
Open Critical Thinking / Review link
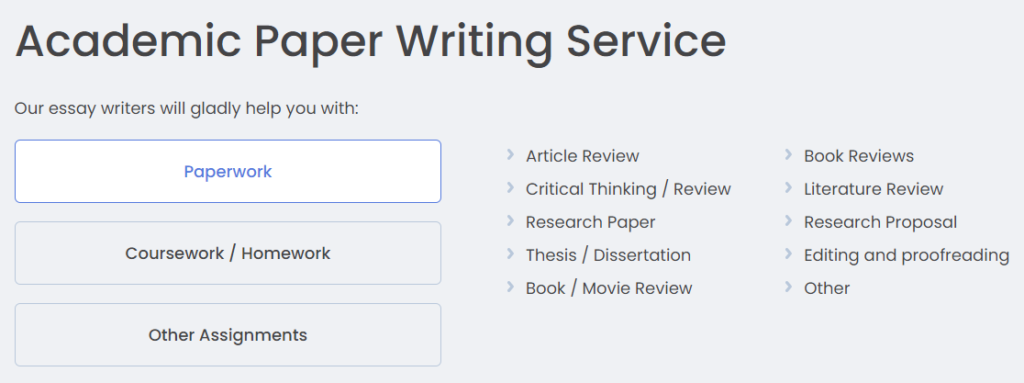pyautogui.click(x=628, y=190)
